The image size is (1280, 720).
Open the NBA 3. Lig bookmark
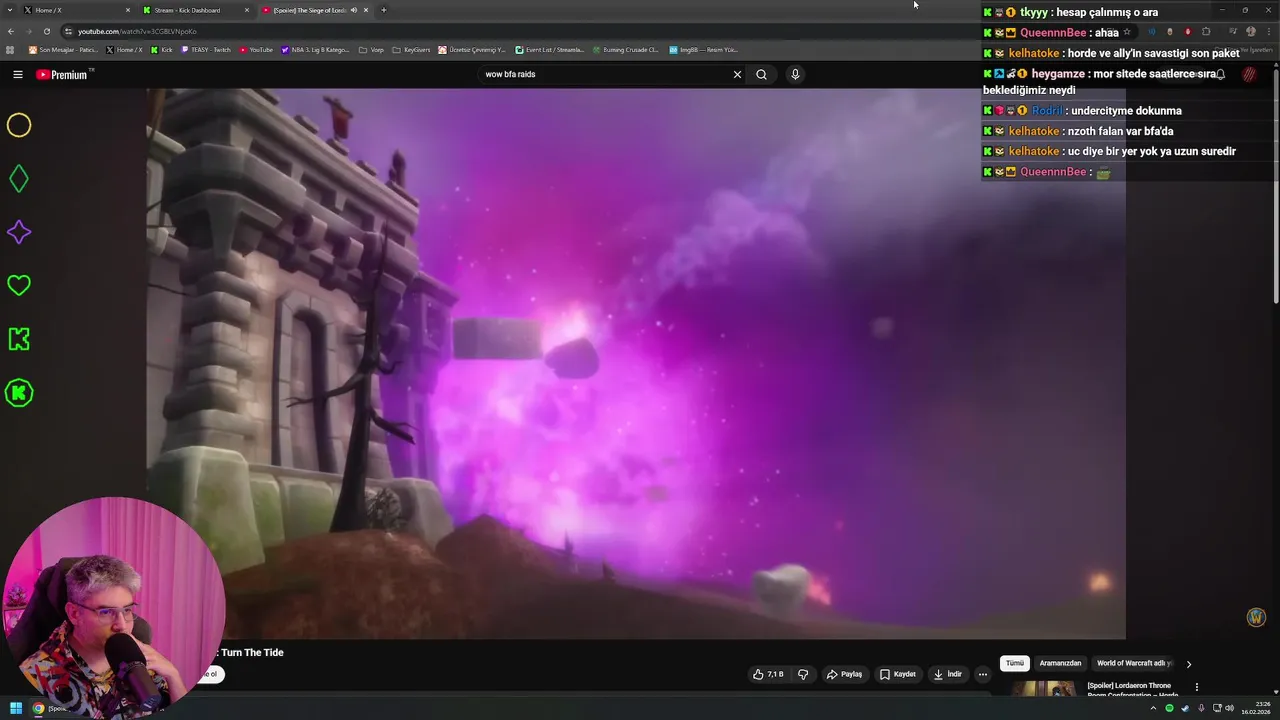316,49
